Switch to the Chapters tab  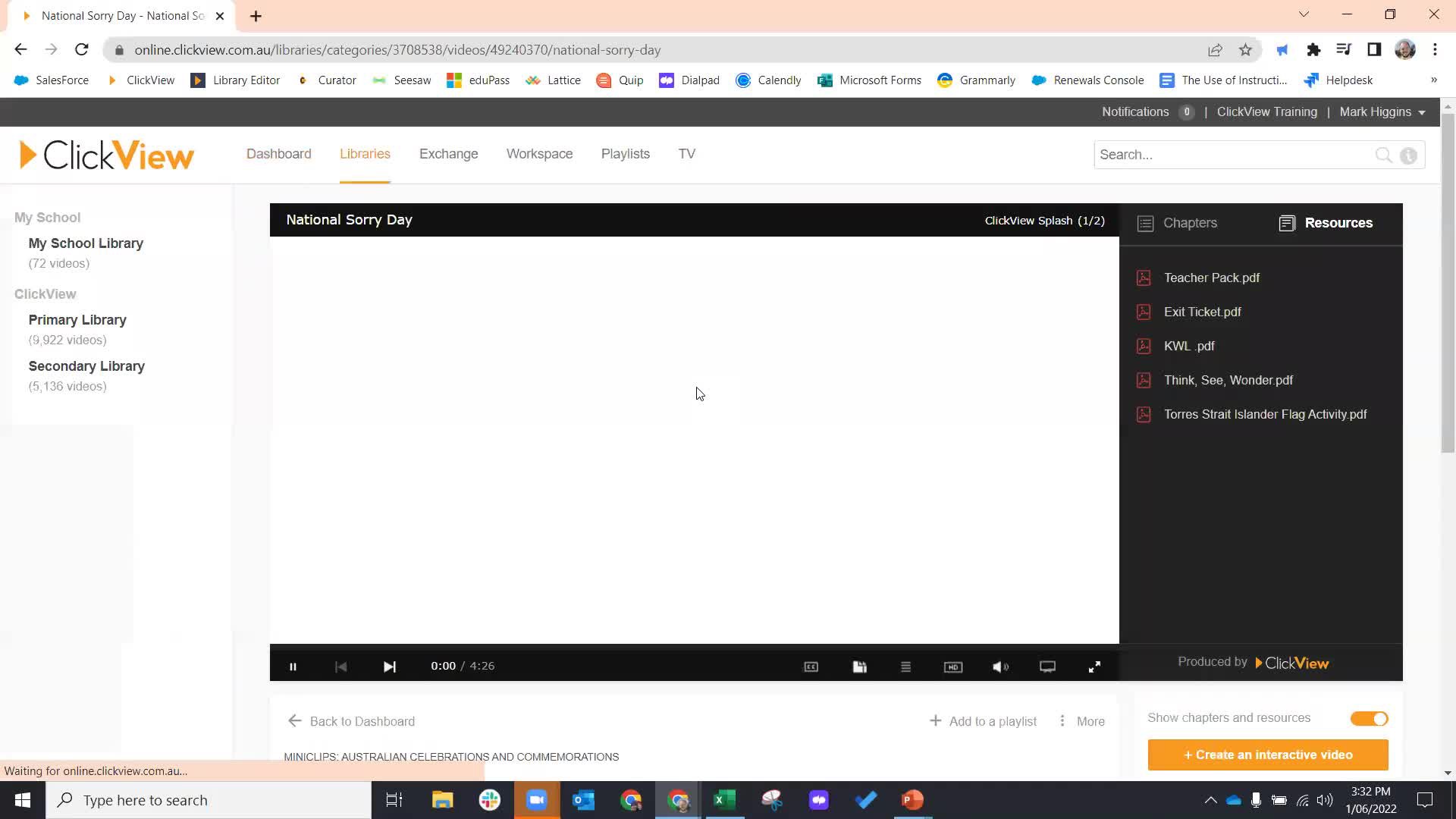click(1189, 223)
